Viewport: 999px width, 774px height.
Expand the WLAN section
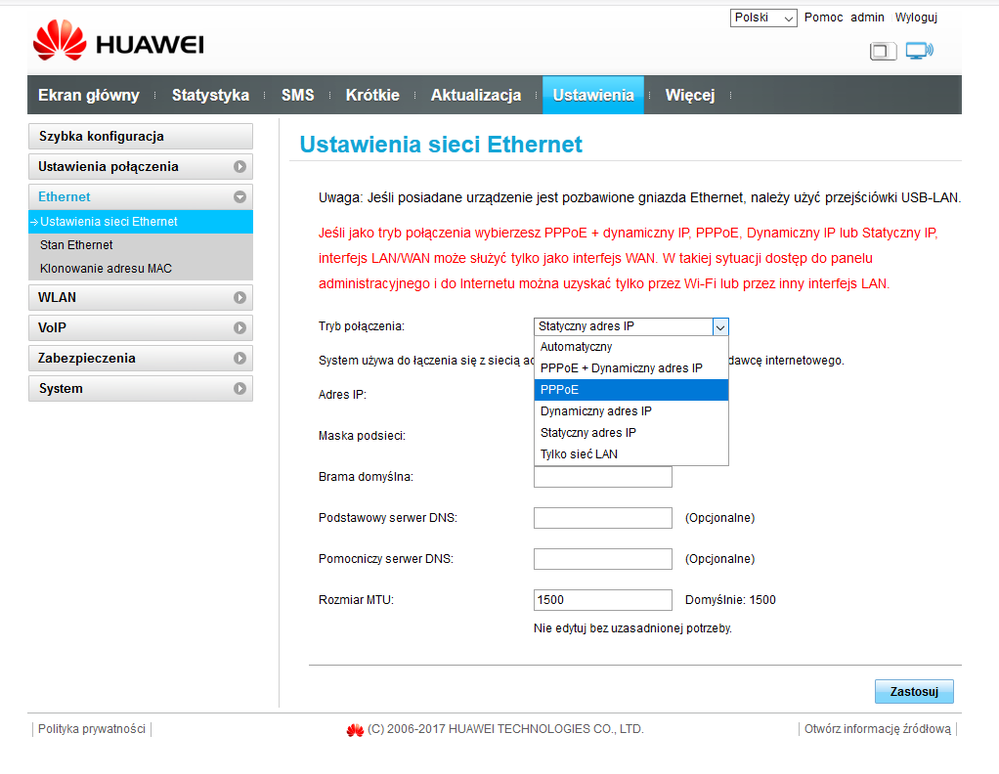238,297
